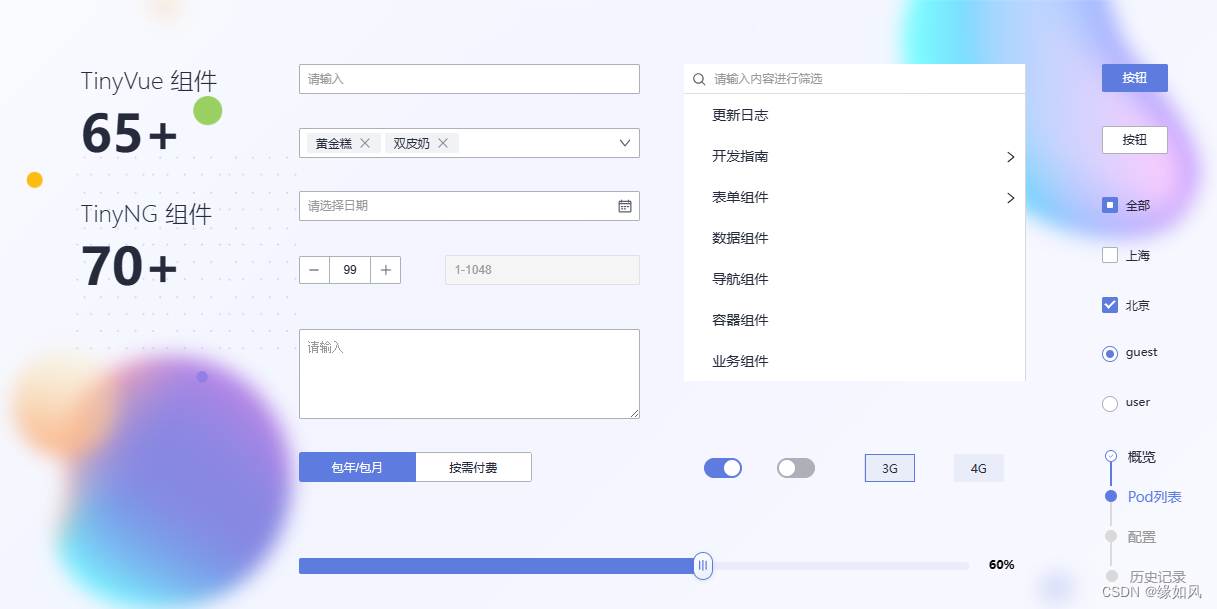Viewport: 1217px width, 609px height.
Task: Expand the 表单组件 menu item
Action: 740,197
